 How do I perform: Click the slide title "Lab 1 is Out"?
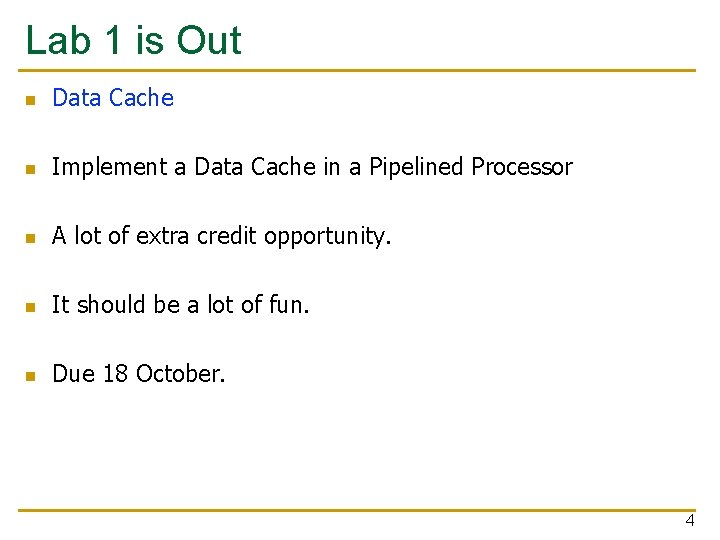point(133,40)
